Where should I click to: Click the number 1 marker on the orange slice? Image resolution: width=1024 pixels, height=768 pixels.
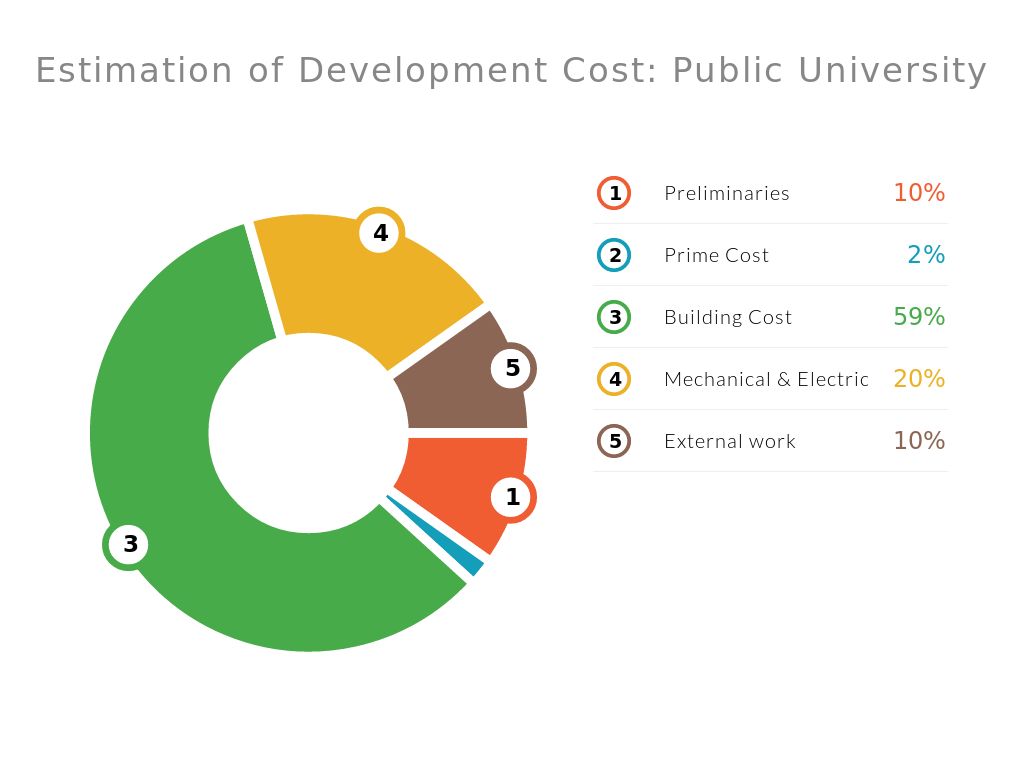pyautogui.click(x=512, y=497)
